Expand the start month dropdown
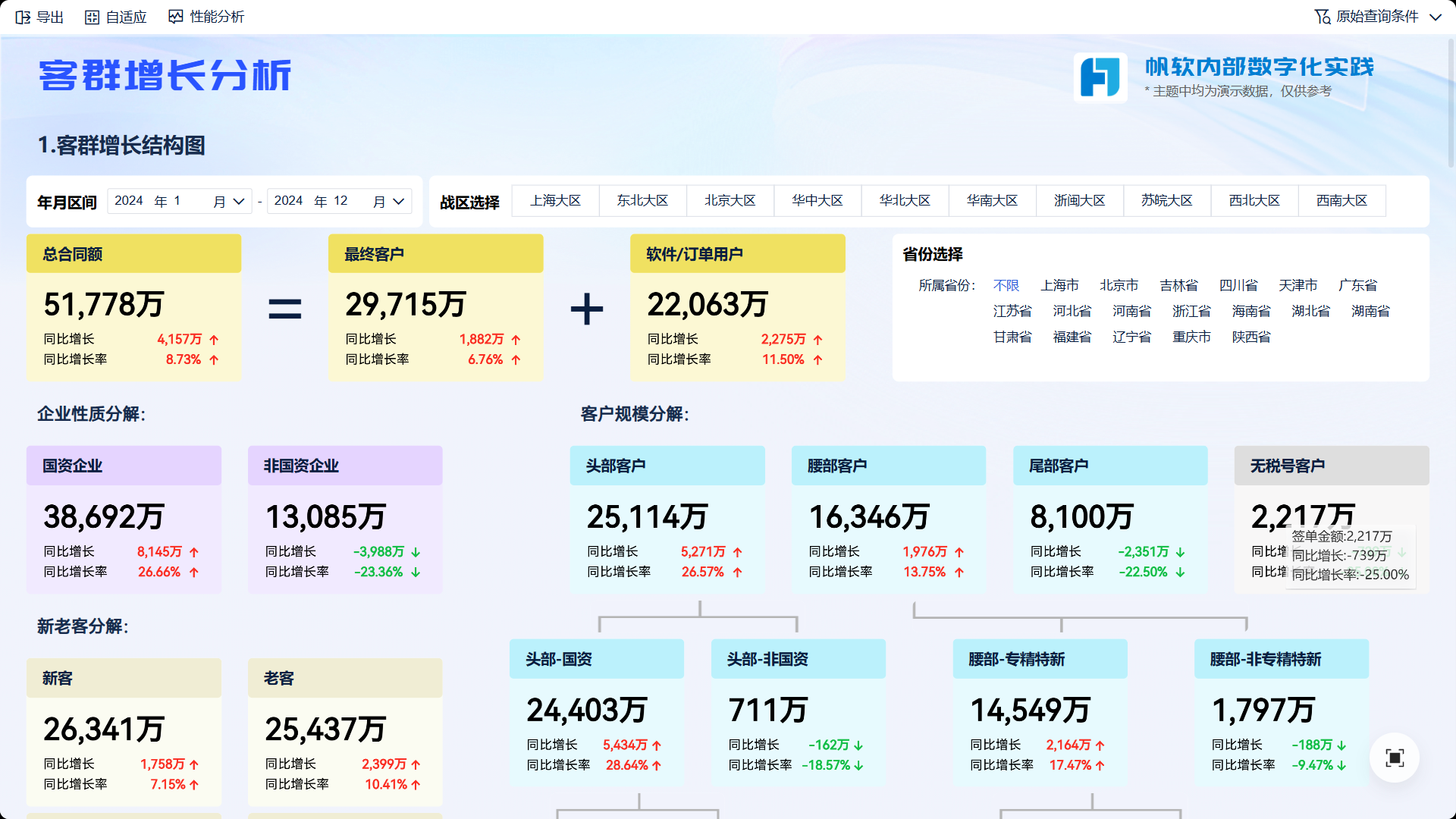The height and width of the screenshot is (819, 1456). (238, 201)
